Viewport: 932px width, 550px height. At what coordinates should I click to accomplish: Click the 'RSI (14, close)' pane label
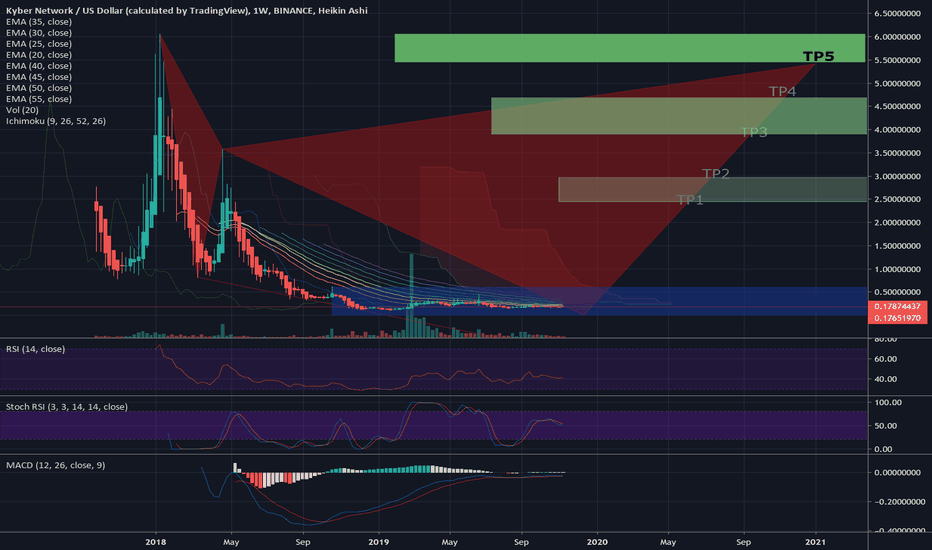[x=36, y=349]
